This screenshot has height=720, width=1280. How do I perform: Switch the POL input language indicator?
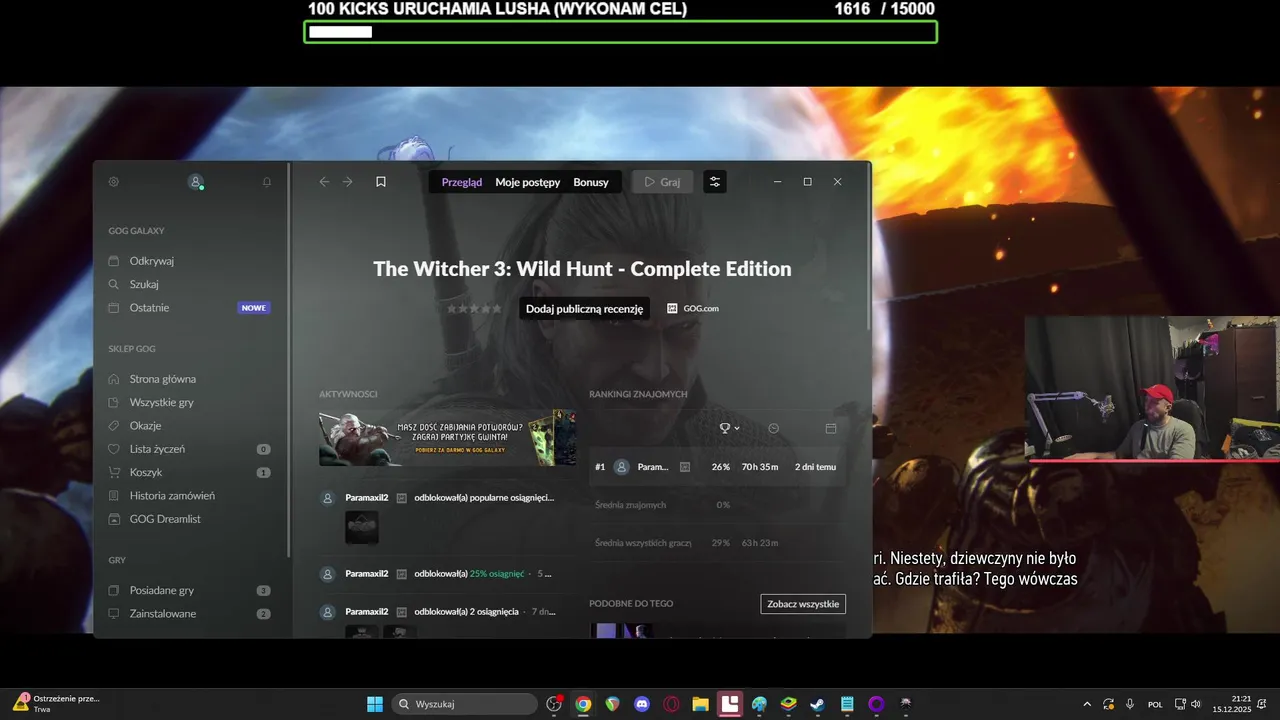(1155, 704)
